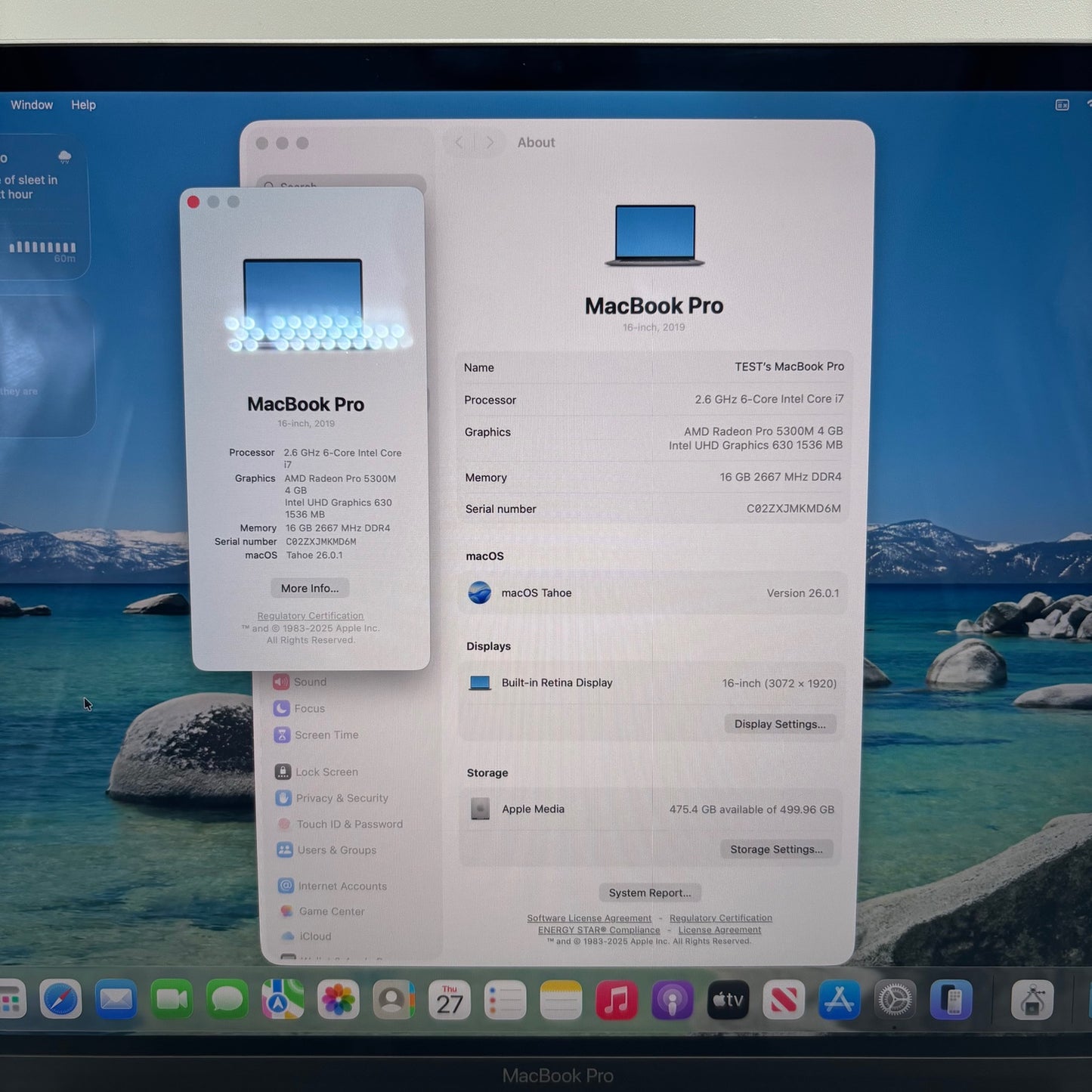Screen dimensions: 1092x1092
Task: Click Storage Settings... button
Action: click(x=776, y=849)
